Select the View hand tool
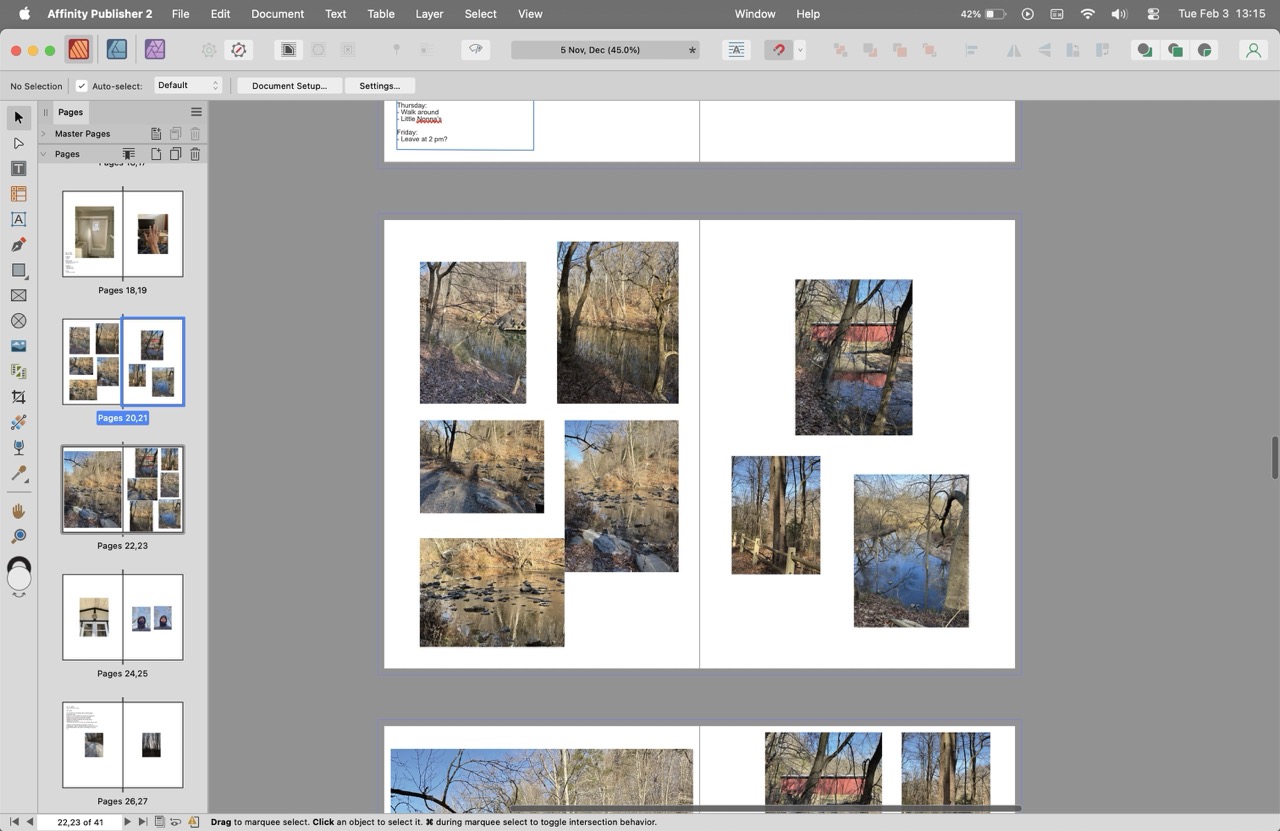The image size is (1280, 831). 18,511
